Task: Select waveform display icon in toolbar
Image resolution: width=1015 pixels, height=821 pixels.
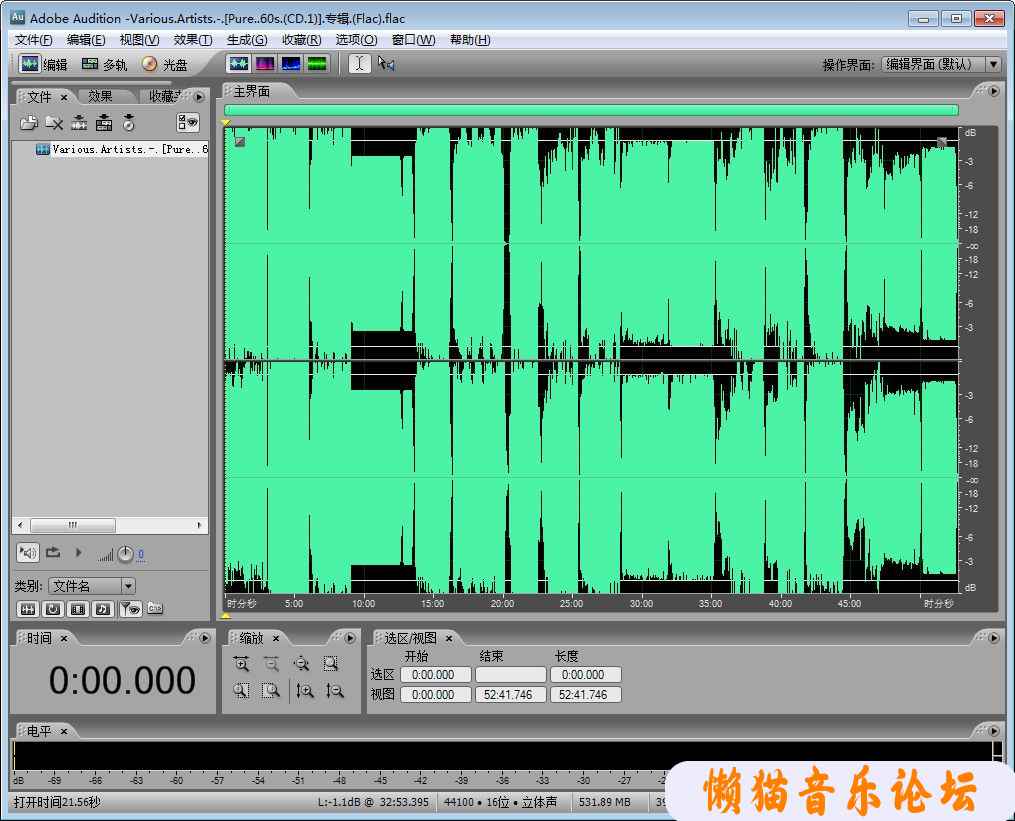Action: 239,63
